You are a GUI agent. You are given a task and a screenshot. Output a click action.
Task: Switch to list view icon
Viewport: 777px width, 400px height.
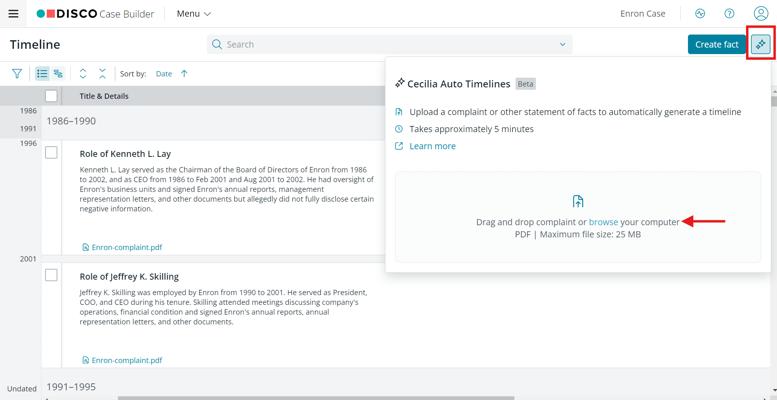coord(42,74)
